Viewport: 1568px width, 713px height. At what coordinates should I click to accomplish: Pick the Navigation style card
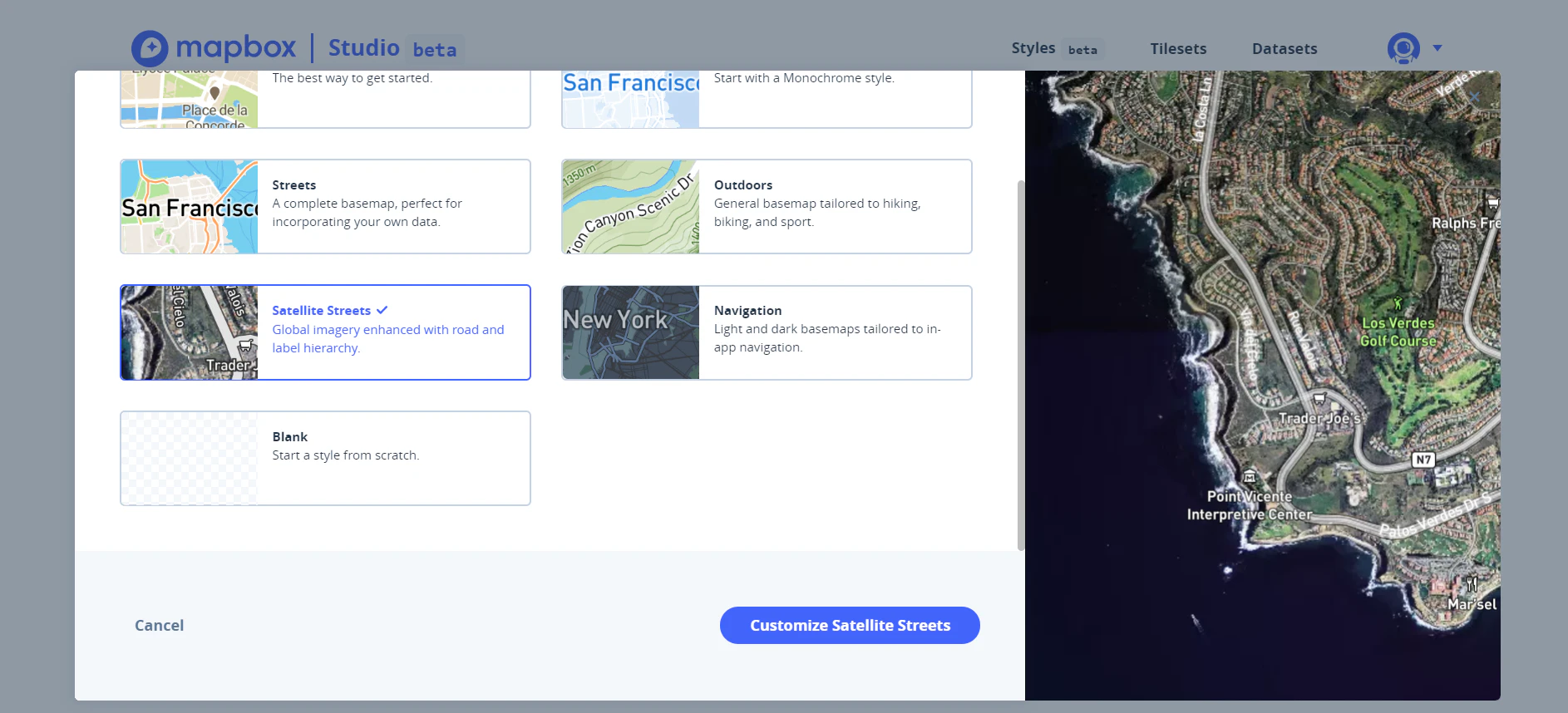pyautogui.click(x=767, y=332)
